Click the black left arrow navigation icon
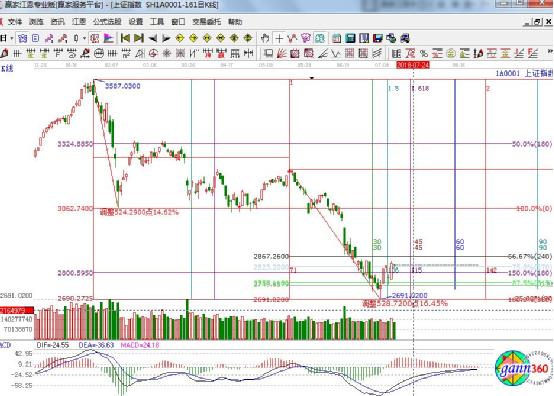This screenshot has width=554, height=396. pyautogui.click(x=153, y=38)
